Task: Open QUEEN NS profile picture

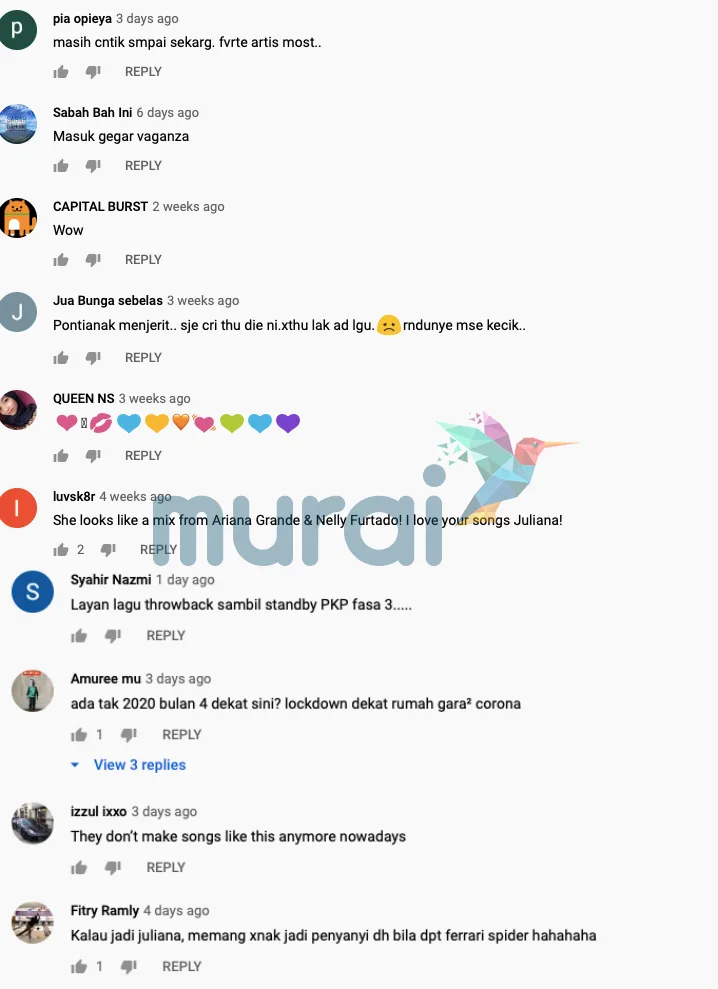Action: click(17, 410)
